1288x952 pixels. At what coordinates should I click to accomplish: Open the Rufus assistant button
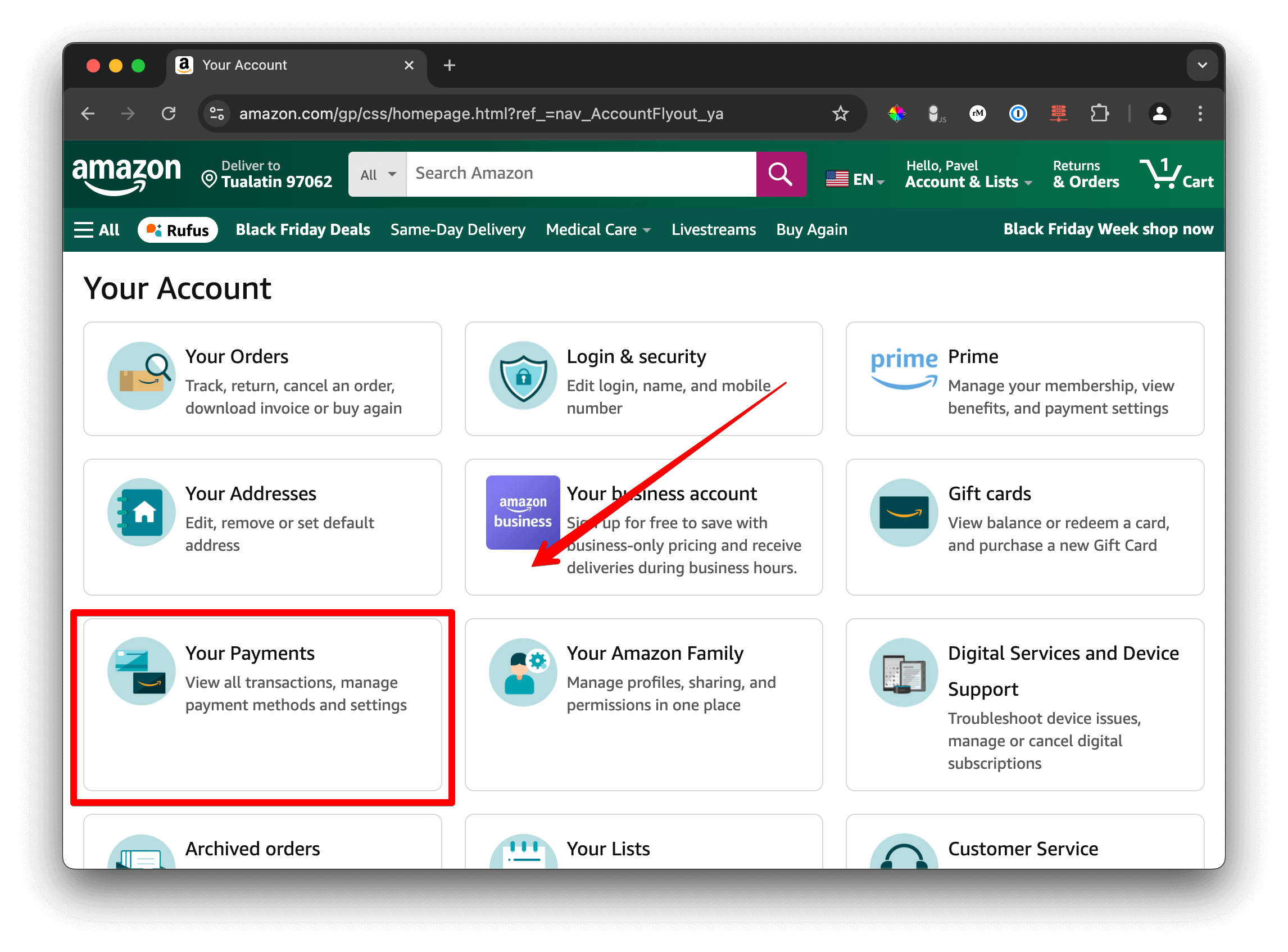coord(178,230)
